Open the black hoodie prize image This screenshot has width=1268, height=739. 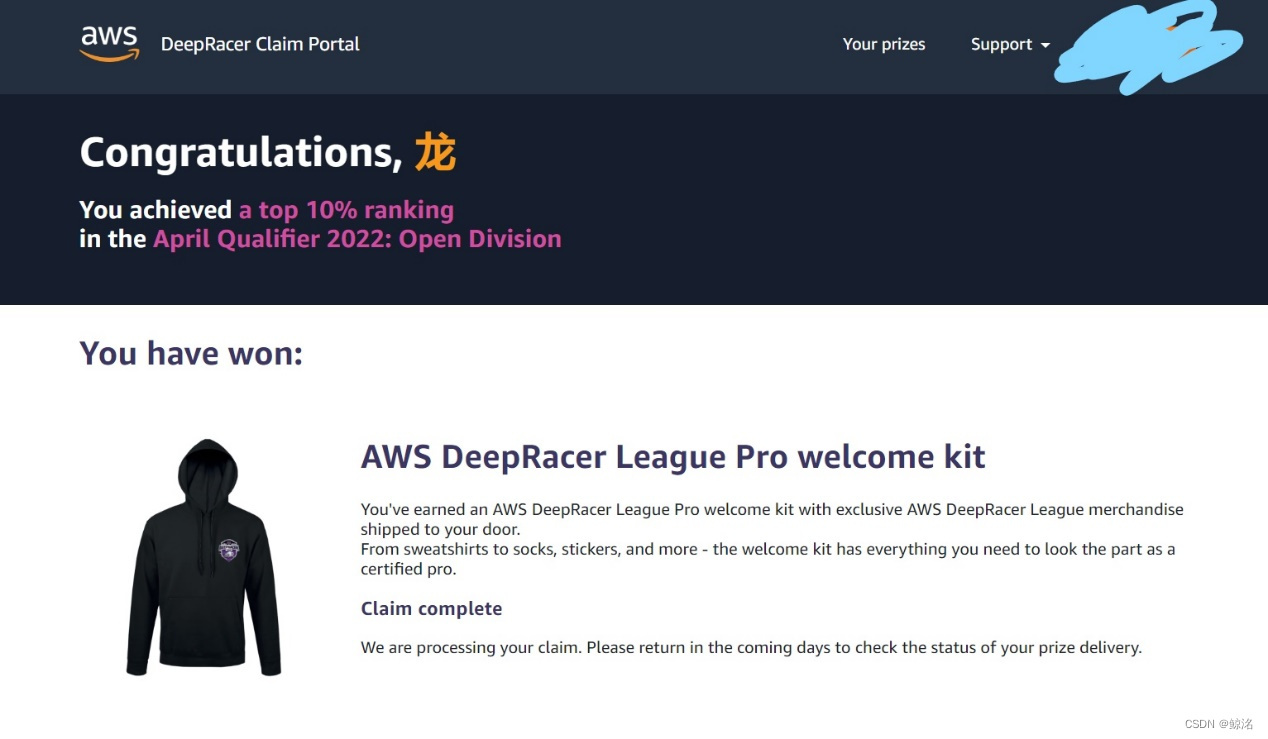205,557
